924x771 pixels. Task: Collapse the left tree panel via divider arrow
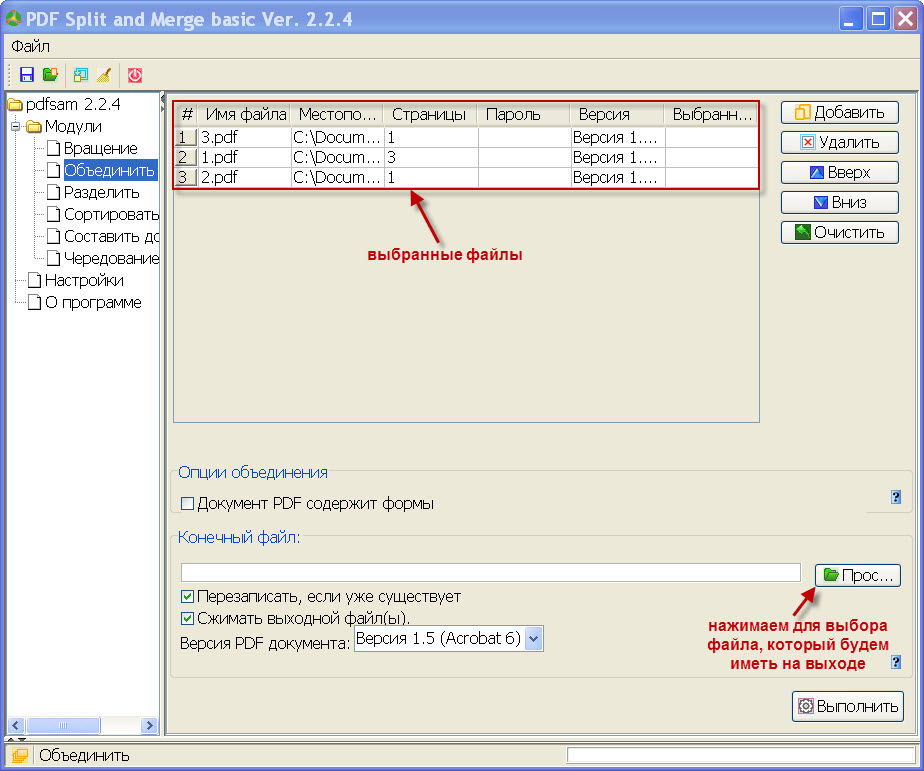pos(165,100)
